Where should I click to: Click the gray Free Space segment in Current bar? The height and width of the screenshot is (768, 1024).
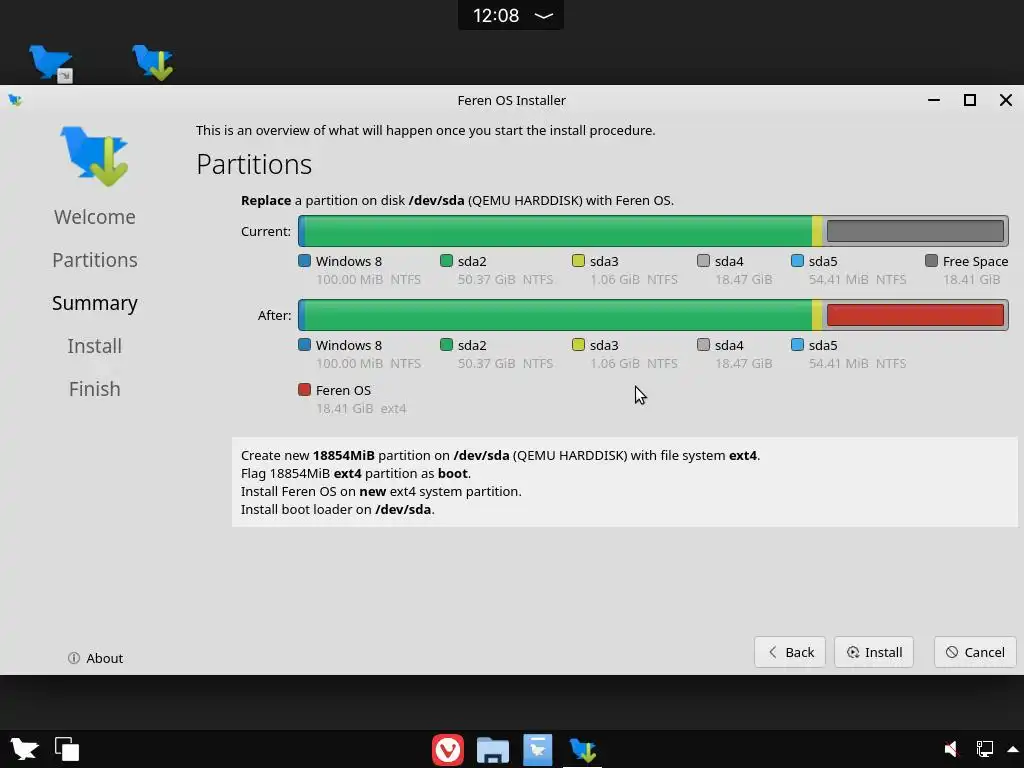[915, 231]
